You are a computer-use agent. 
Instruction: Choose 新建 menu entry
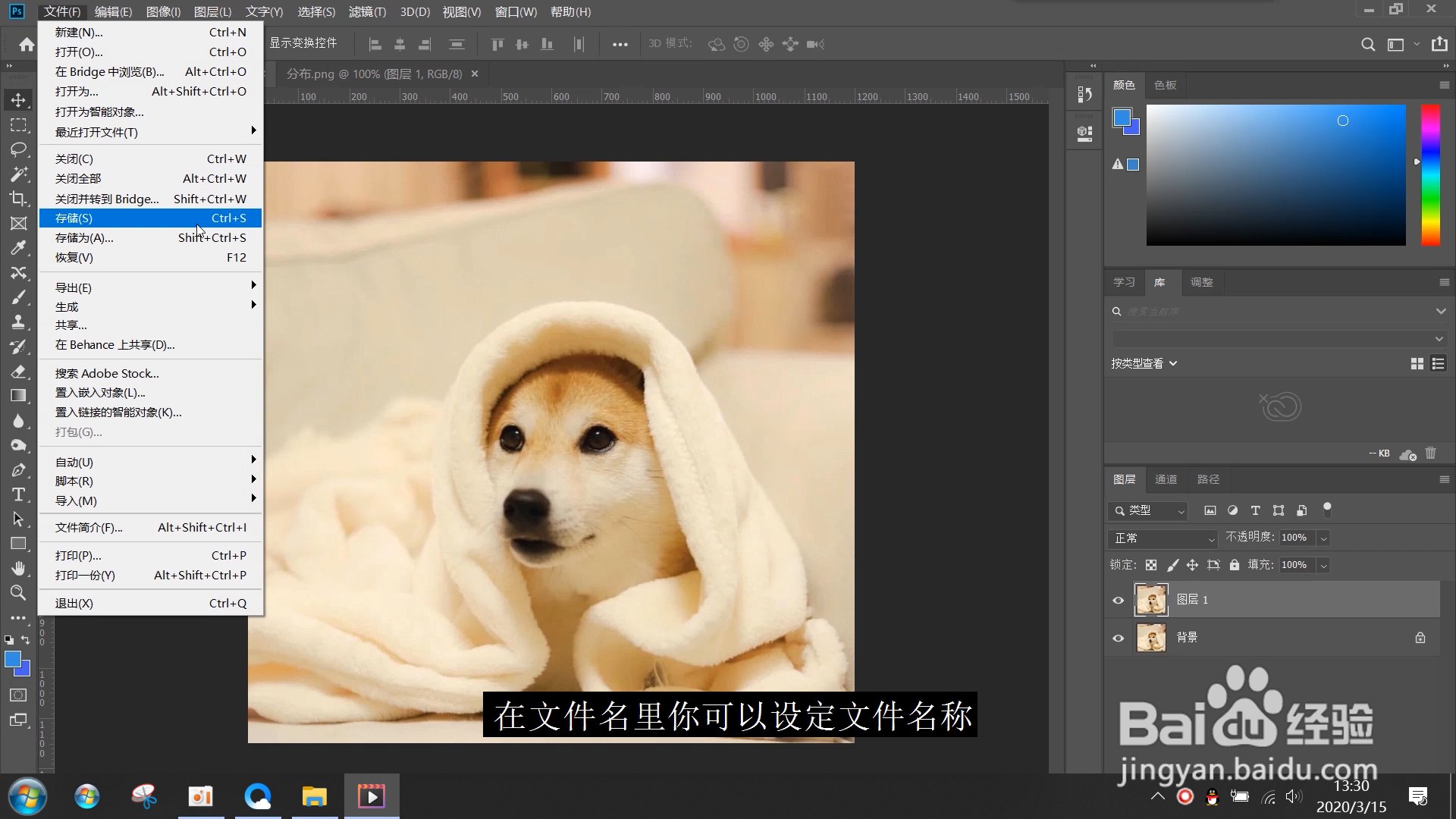[x=151, y=33]
